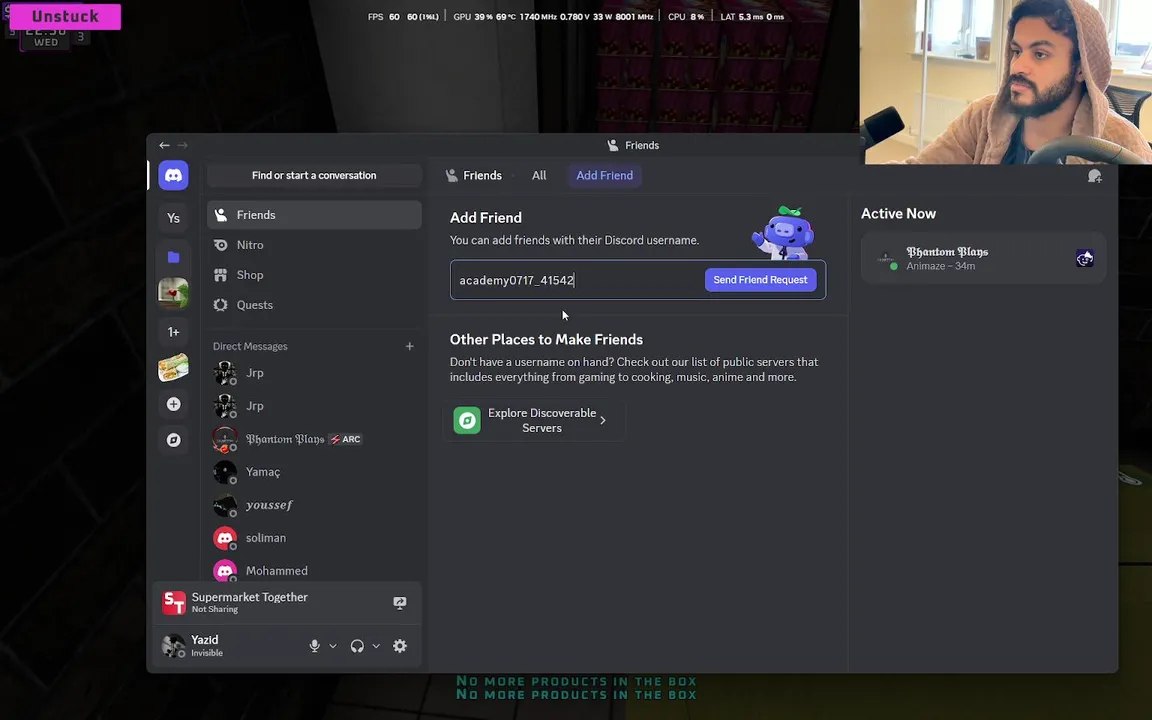Screen dimensions: 1152x720
Task: Open Nitro in the sidebar
Action: pyautogui.click(x=314, y=245)
